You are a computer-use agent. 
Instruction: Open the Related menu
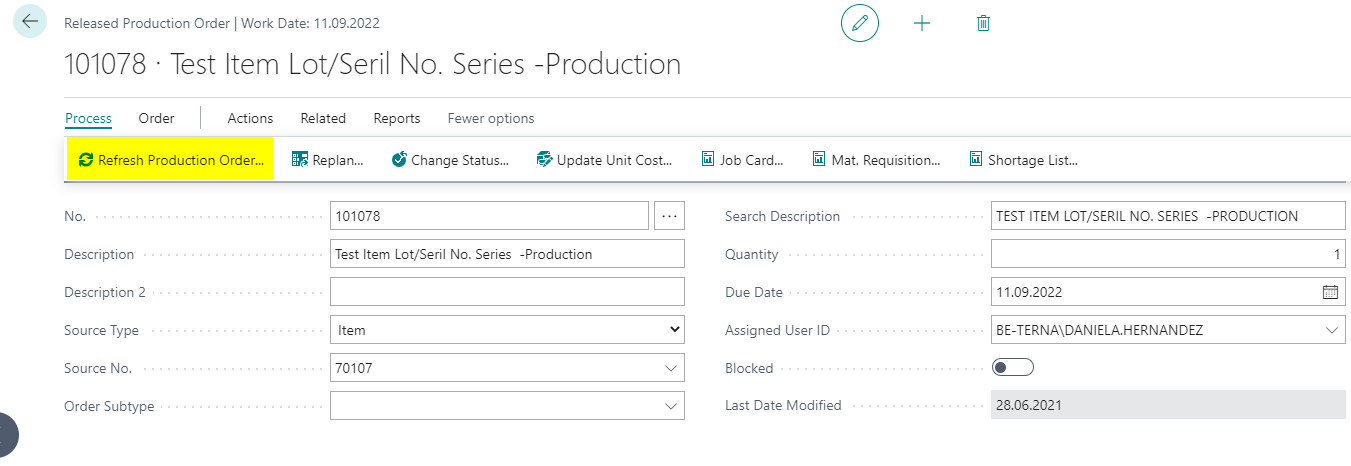(x=323, y=118)
